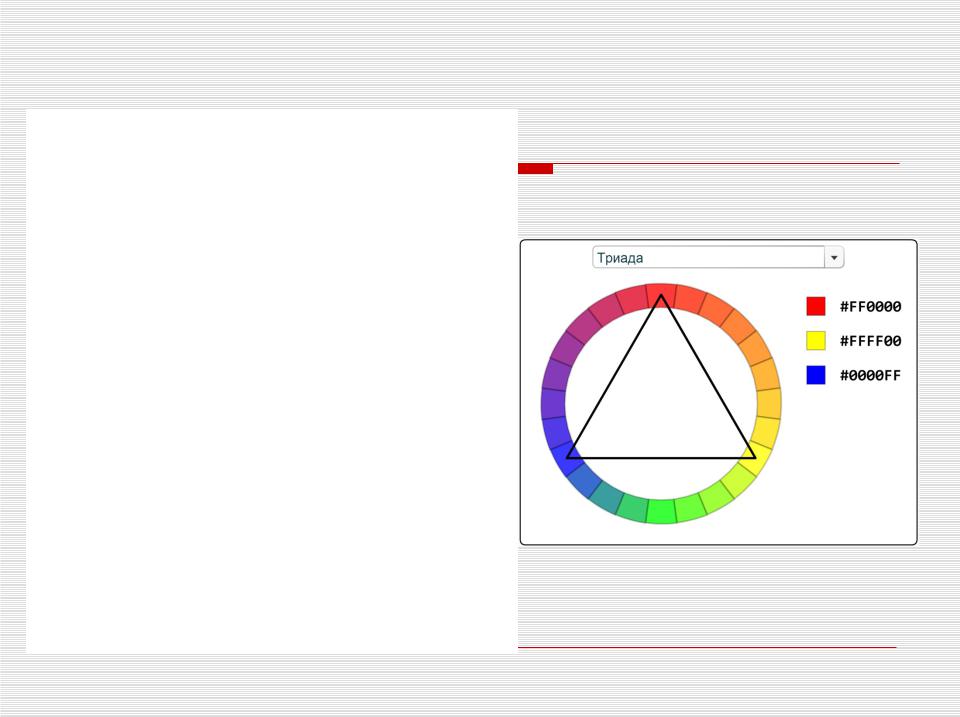Pick the bright green wheel segment

(661, 512)
